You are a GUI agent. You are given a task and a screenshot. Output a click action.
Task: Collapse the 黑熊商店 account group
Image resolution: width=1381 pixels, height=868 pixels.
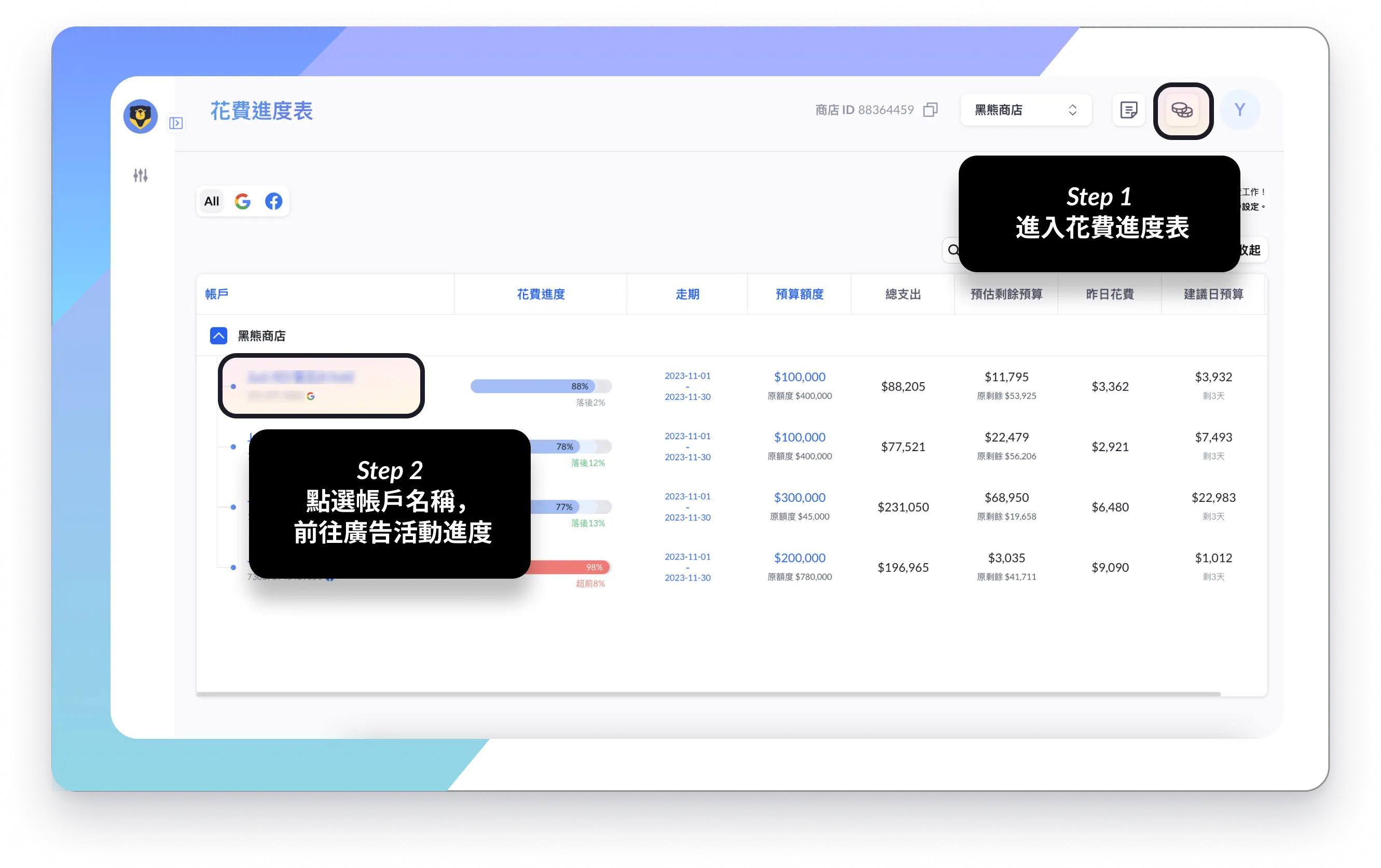click(218, 335)
